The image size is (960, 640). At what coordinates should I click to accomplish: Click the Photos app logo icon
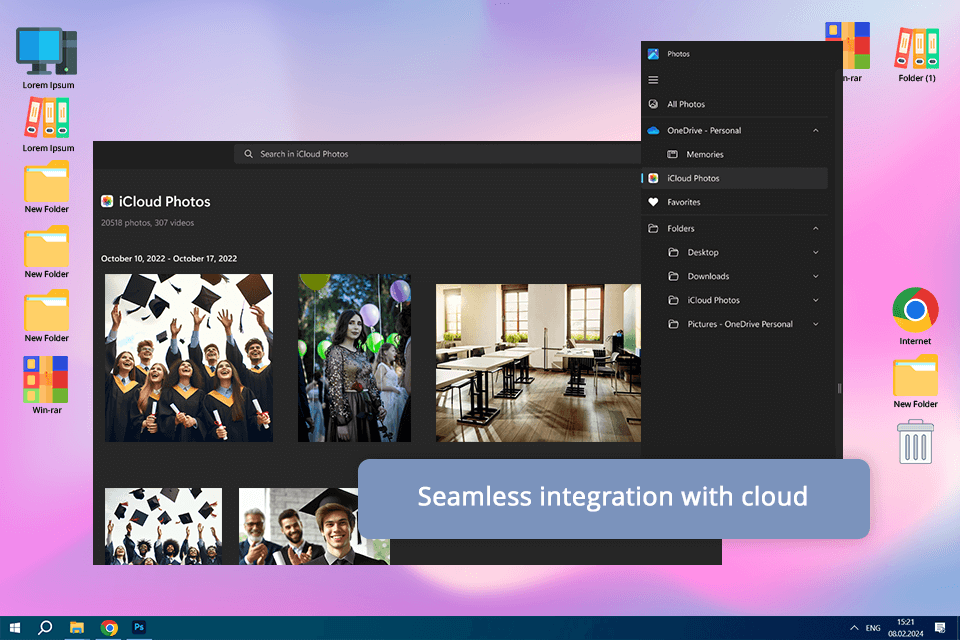653,54
